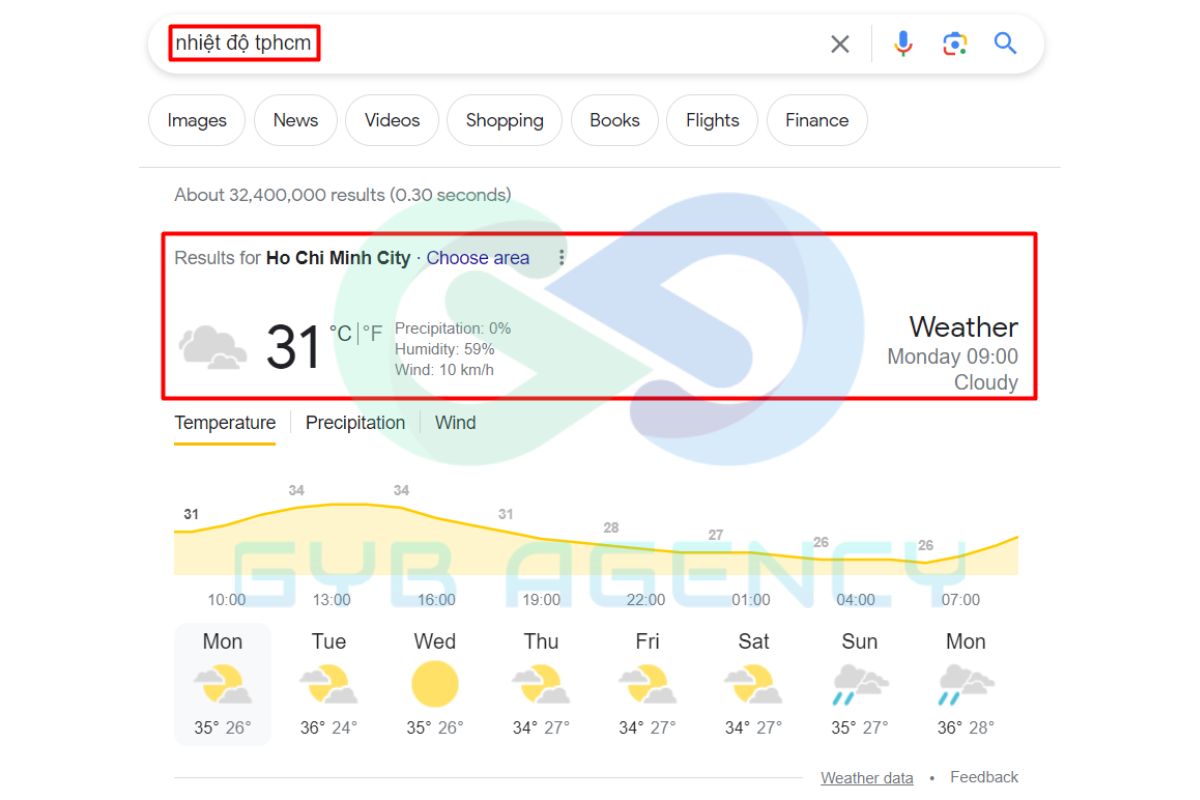Open the Wind chart tab

coord(455,423)
